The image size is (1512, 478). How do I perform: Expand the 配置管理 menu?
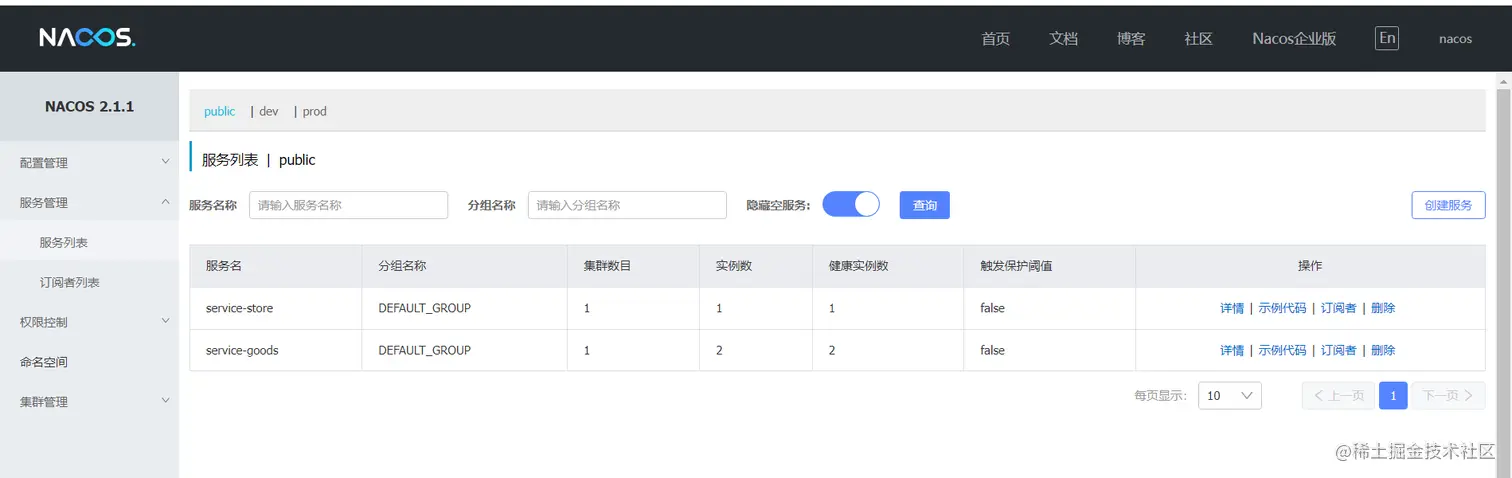click(88, 162)
